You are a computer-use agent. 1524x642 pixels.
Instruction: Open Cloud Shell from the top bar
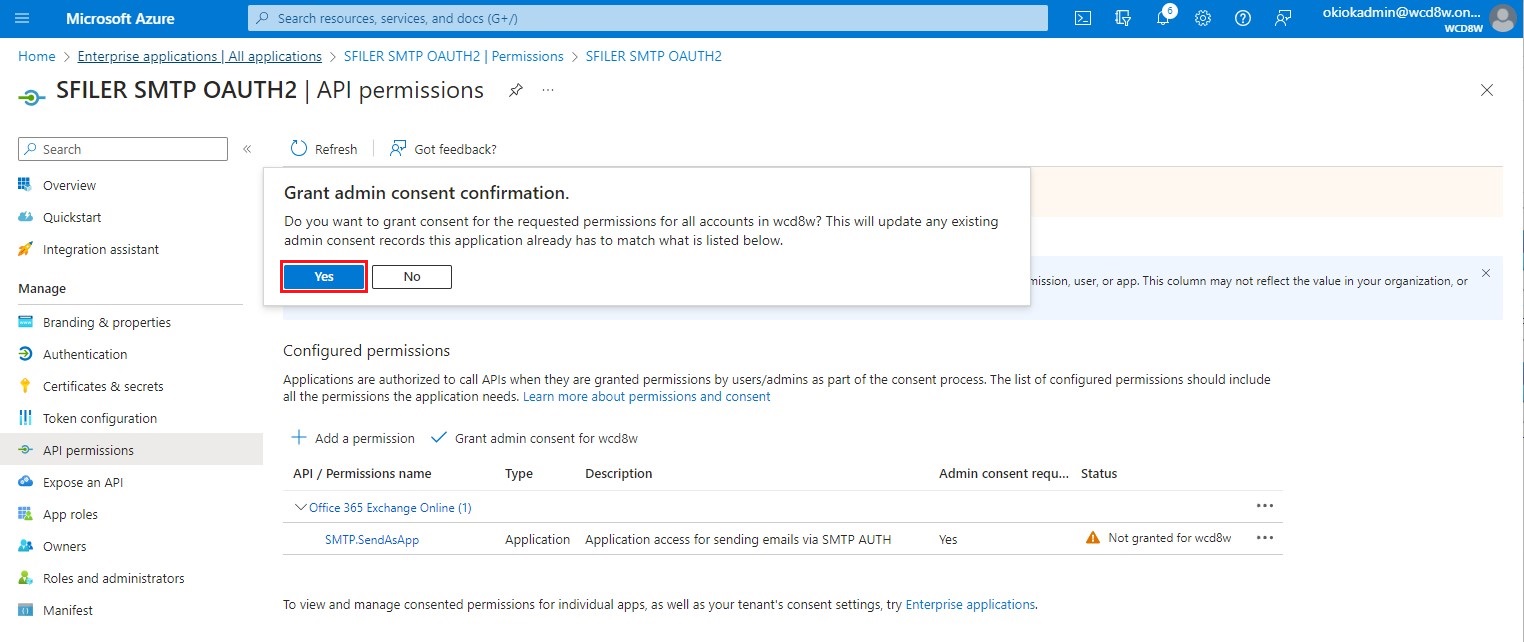click(1082, 18)
